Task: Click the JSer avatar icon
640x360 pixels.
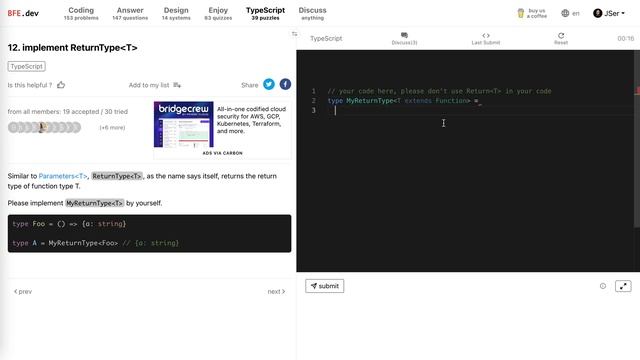Action: click(x=598, y=13)
